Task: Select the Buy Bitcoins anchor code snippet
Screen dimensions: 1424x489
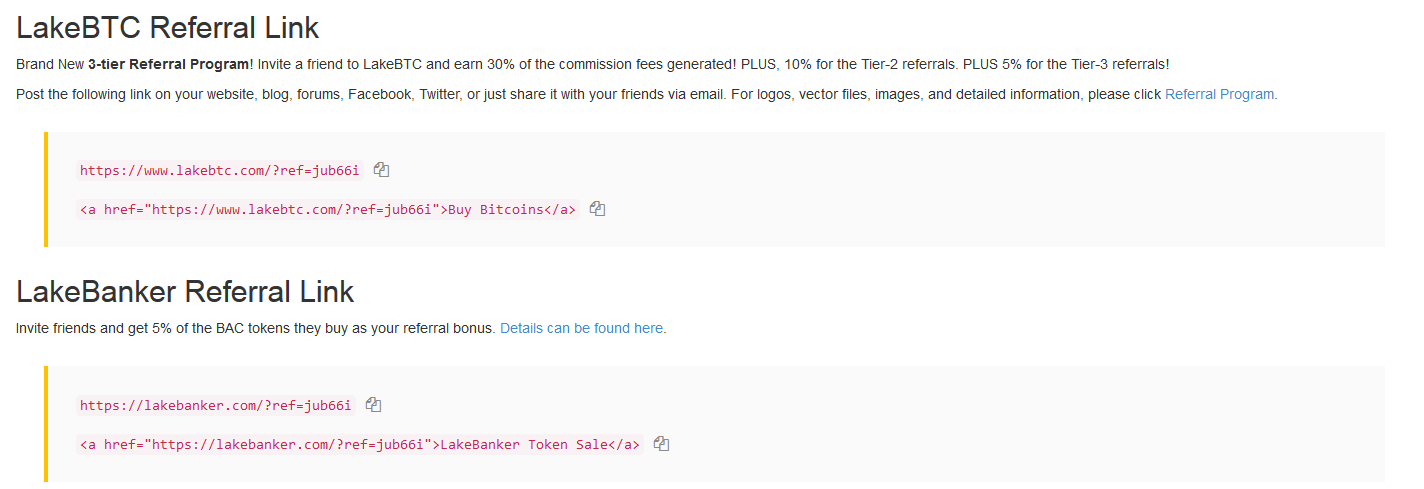Action: [328, 209]
